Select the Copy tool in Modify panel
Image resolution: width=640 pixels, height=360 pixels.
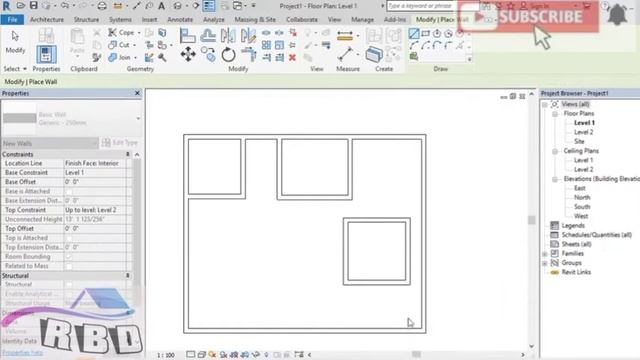pos(209,54)
